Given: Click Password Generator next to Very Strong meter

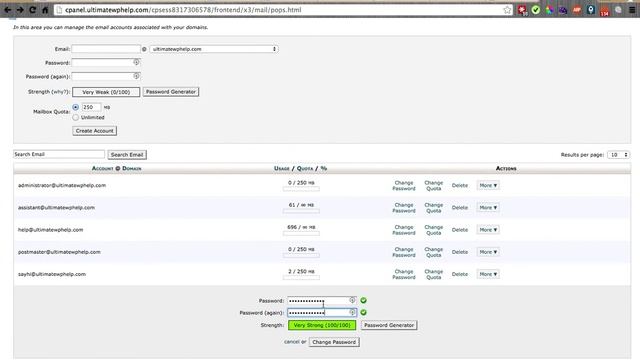Looking at the screenshot, I should point(389,325).
